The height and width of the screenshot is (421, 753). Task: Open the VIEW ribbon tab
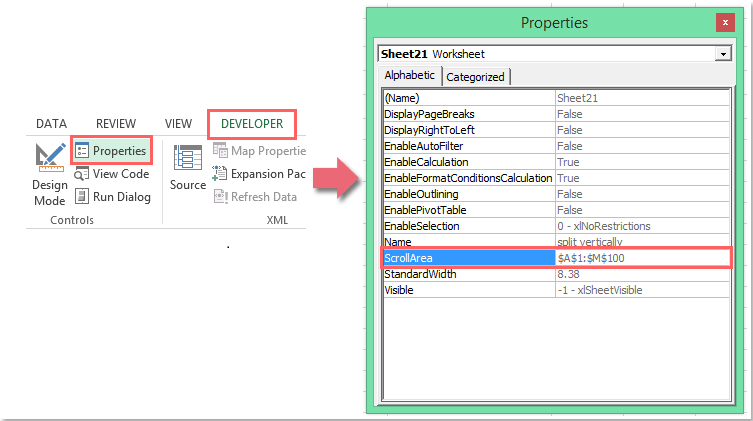178,124
